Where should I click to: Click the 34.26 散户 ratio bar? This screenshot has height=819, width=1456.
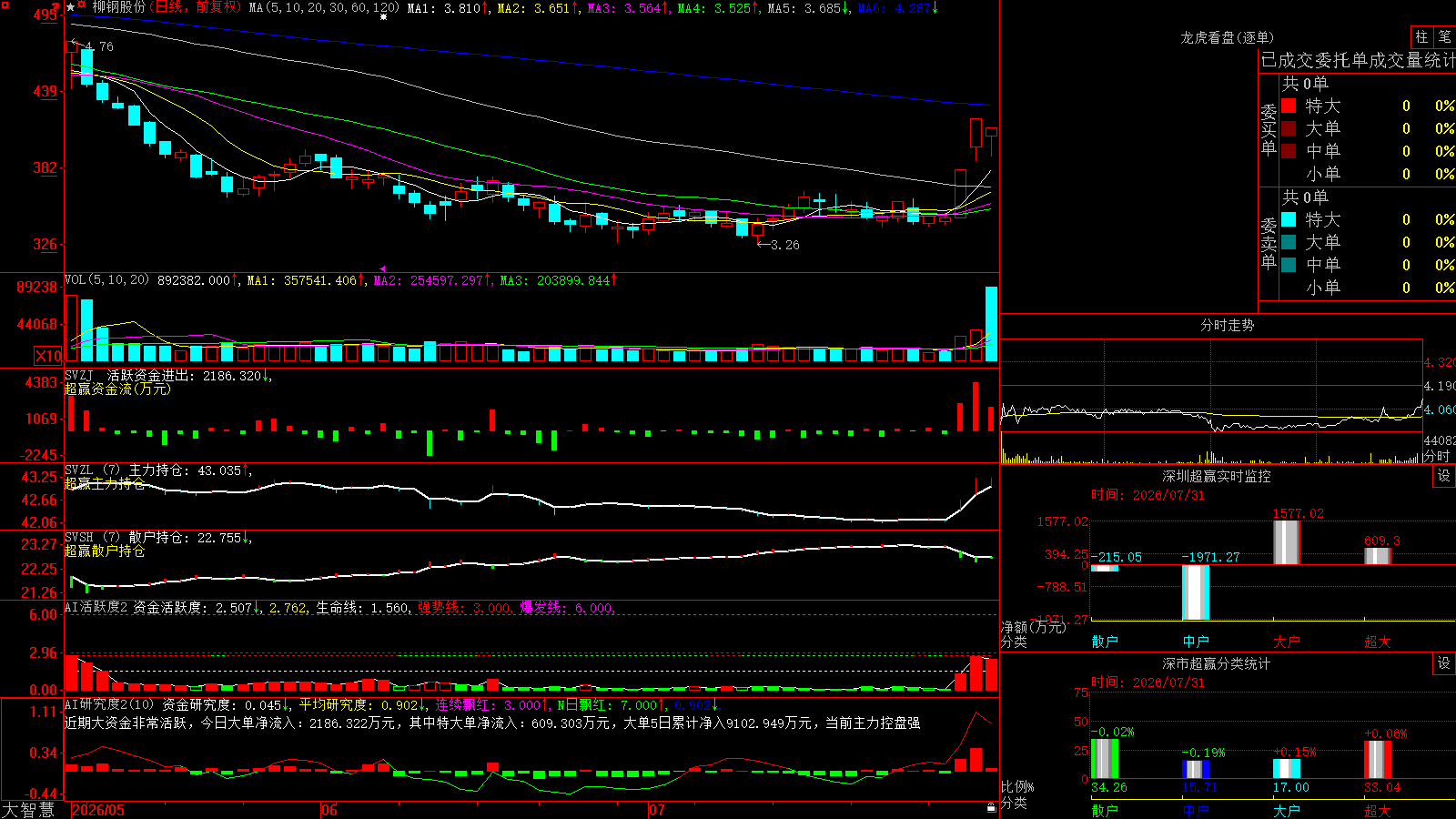coord(1105,759)
